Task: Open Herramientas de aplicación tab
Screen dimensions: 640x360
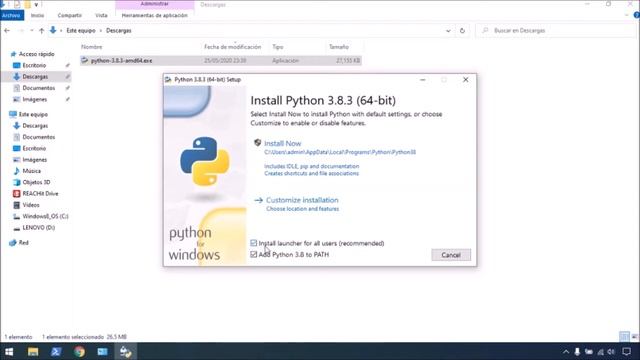Action: click(x=155, y=15)
